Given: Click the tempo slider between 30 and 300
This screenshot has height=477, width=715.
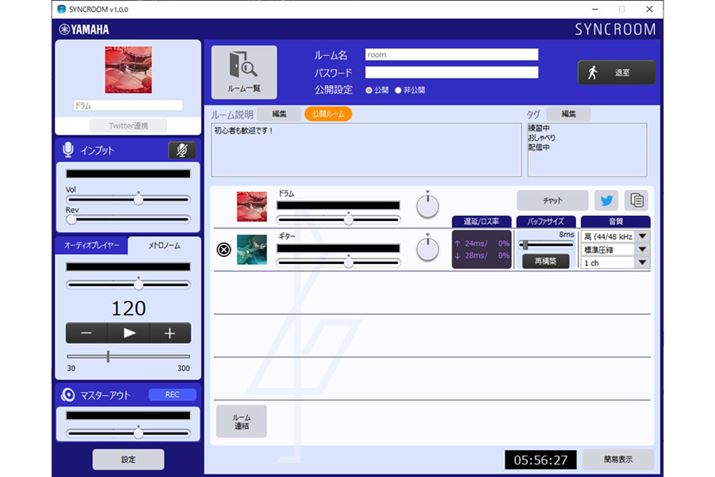Looking at the screenshot, I should pyautogui.click(x=128, y=356).
